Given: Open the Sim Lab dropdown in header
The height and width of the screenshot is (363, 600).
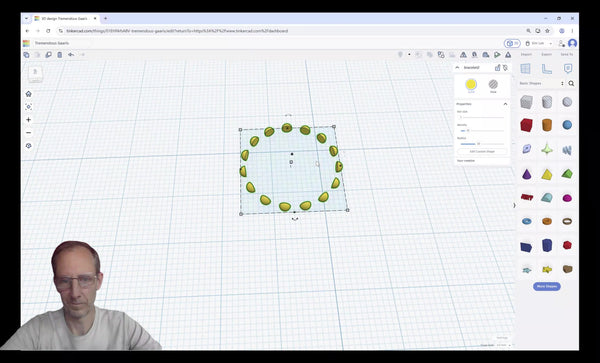Looking at the screenshot, I should point(539,43).
